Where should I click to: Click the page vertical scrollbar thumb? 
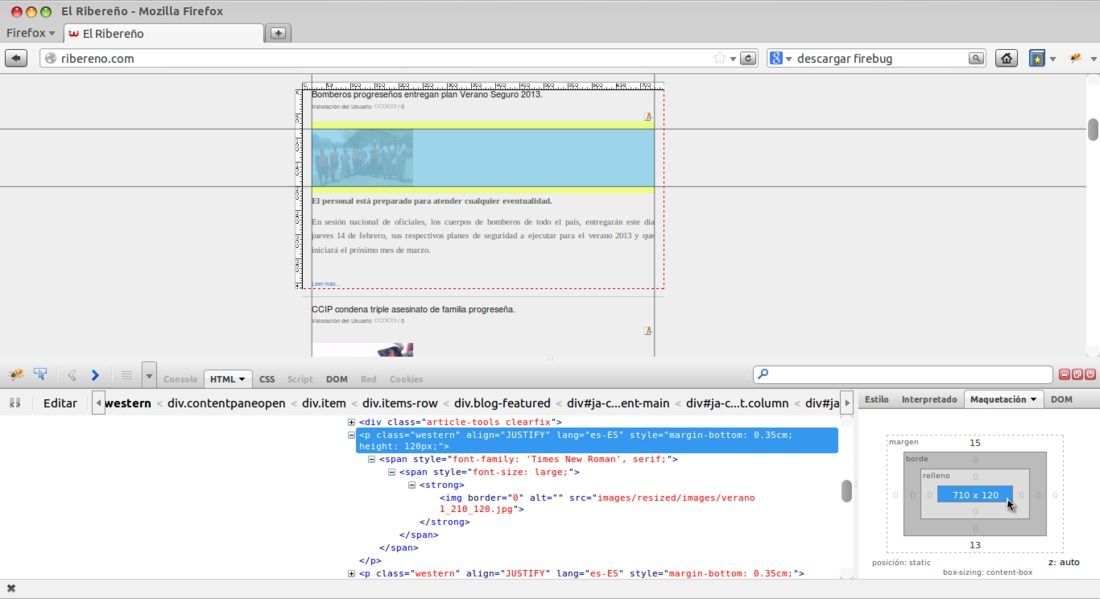1092,130
